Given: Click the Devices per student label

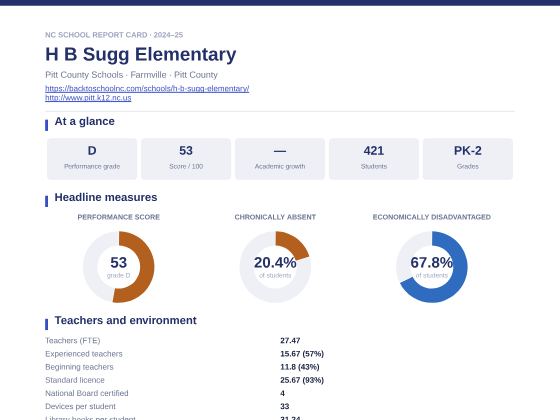Looking at the screenshot, I should click(80, 406).
